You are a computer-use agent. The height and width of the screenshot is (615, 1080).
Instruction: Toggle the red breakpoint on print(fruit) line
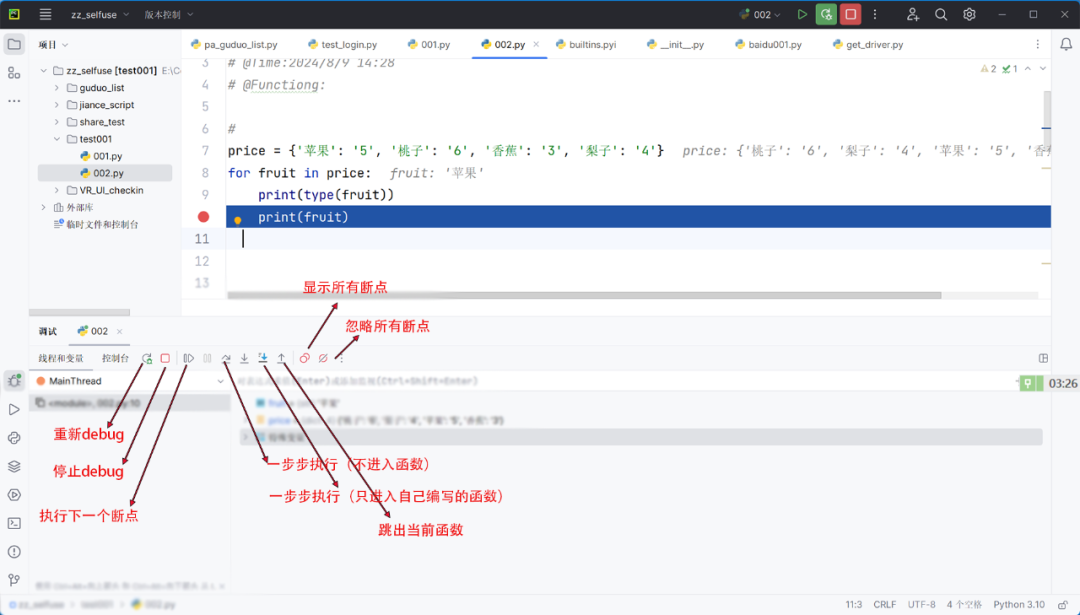205,216
